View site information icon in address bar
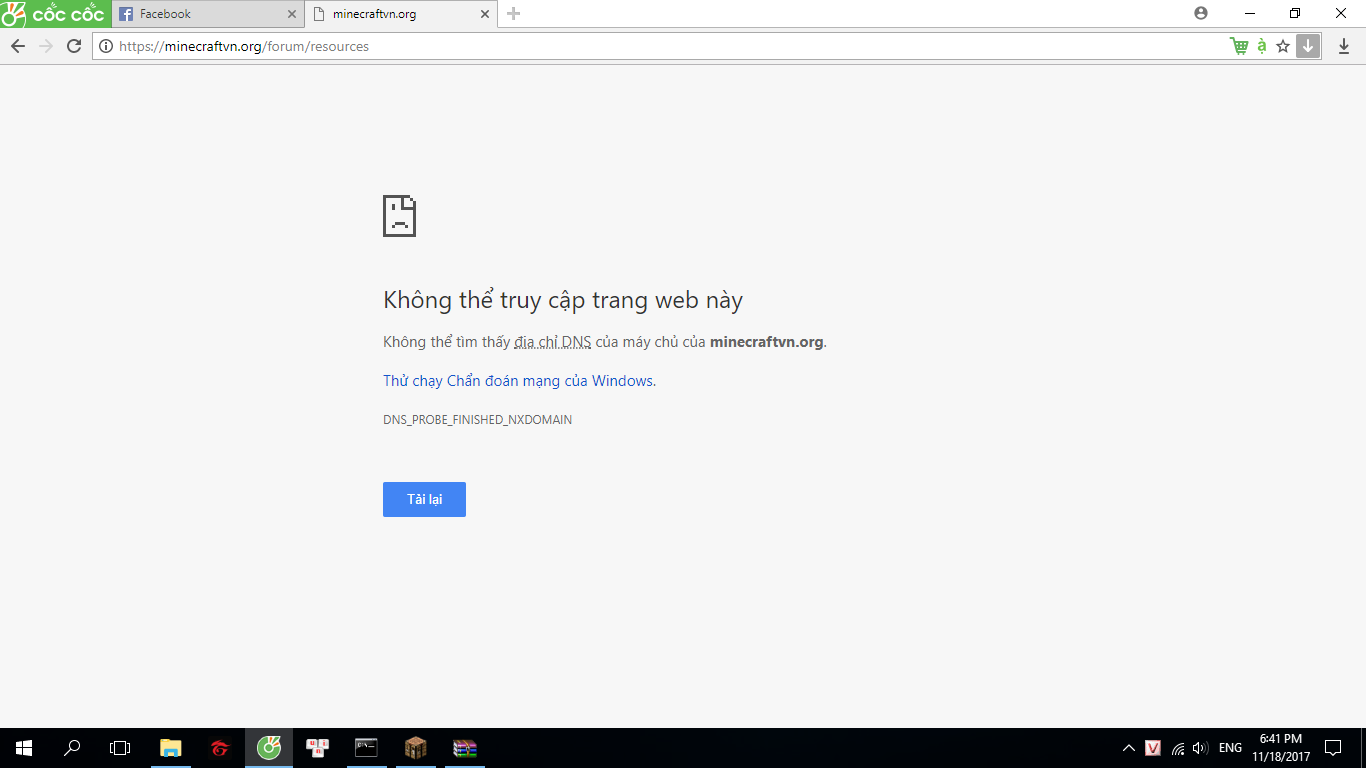 point(106,46)
